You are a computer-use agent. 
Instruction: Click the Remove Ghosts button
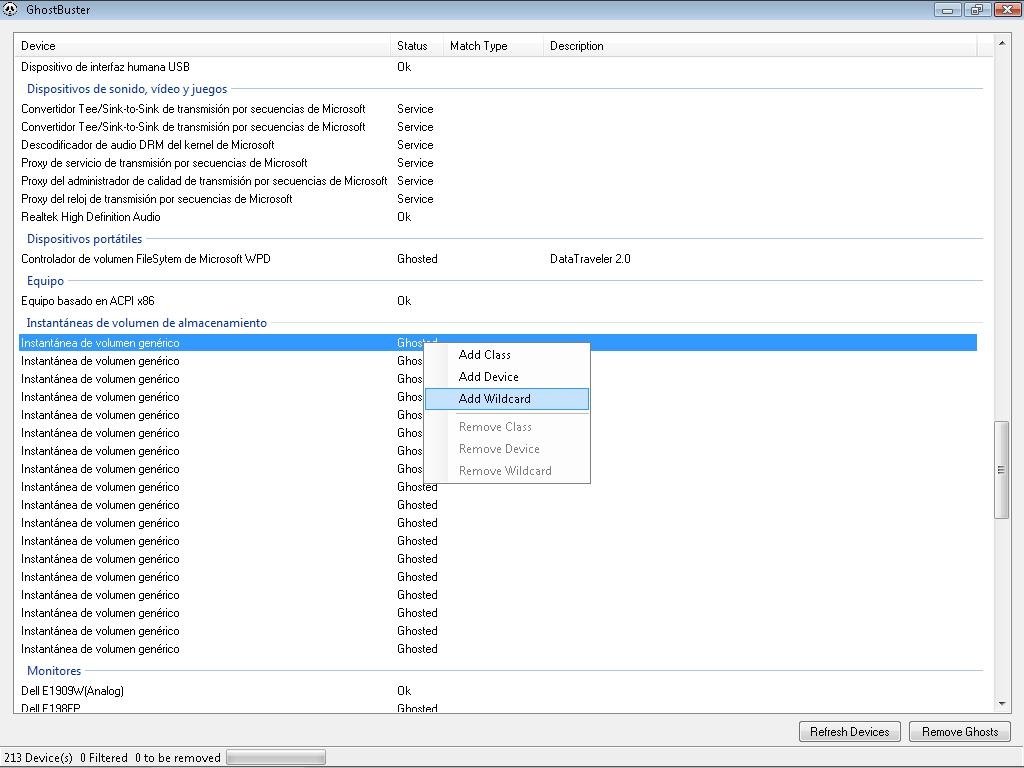click(x=959, y=731)
